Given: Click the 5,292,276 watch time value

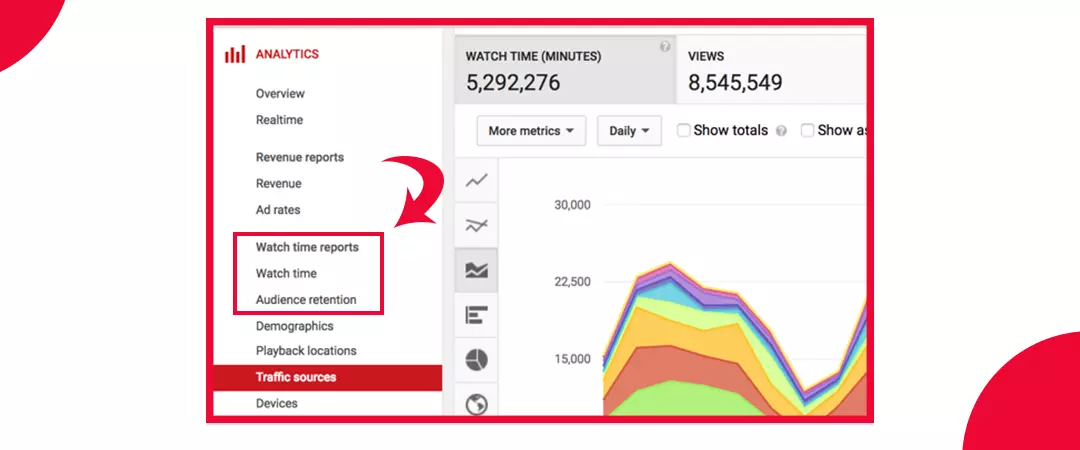Looking at the screenshot, I should 513,83.
